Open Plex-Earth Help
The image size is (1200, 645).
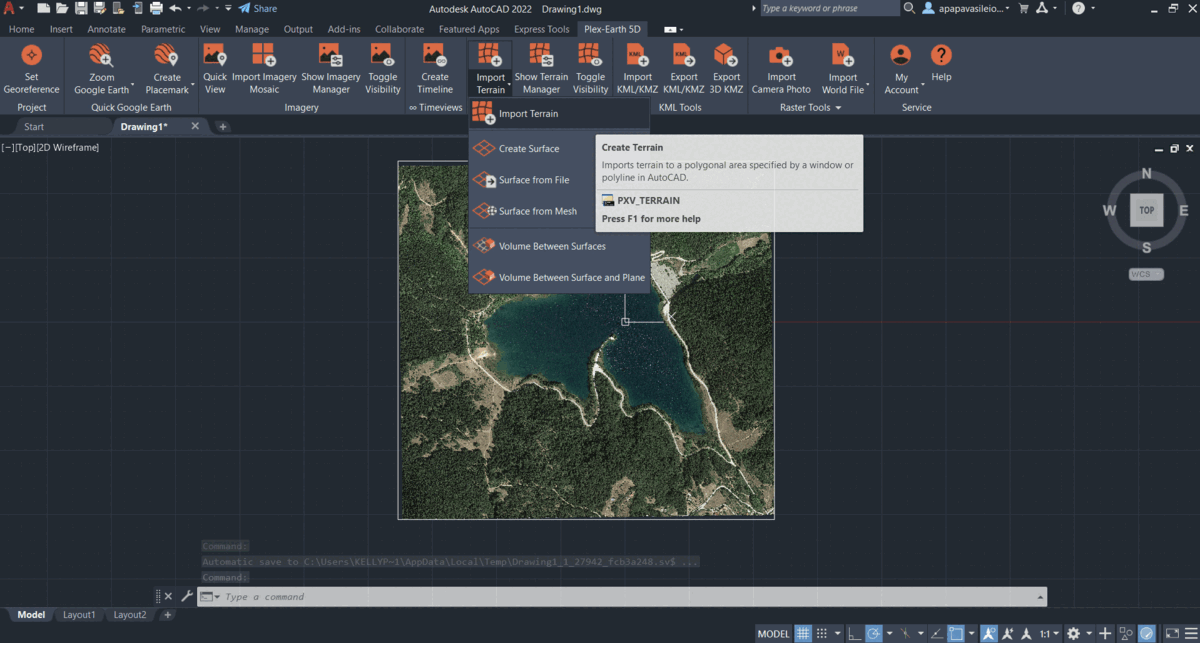(x=941, y=64)
